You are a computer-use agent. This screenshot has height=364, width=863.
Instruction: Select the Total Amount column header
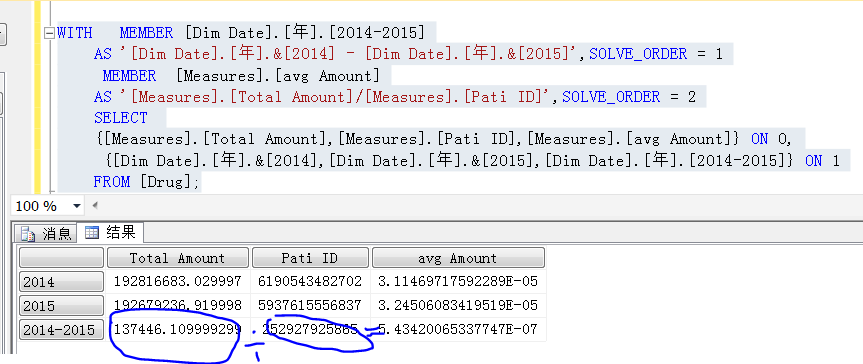click(x=177, y=258)
